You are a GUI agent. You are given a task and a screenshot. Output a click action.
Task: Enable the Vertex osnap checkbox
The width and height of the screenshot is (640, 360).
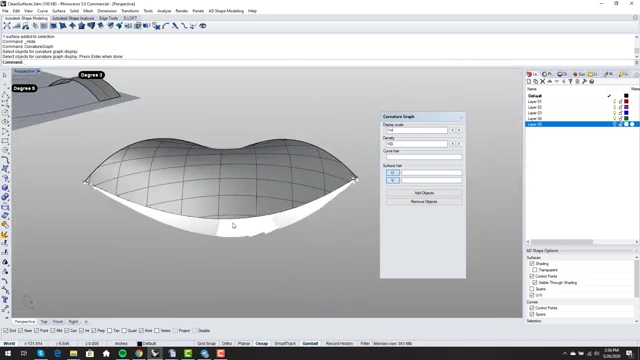(x=157, y=331)
